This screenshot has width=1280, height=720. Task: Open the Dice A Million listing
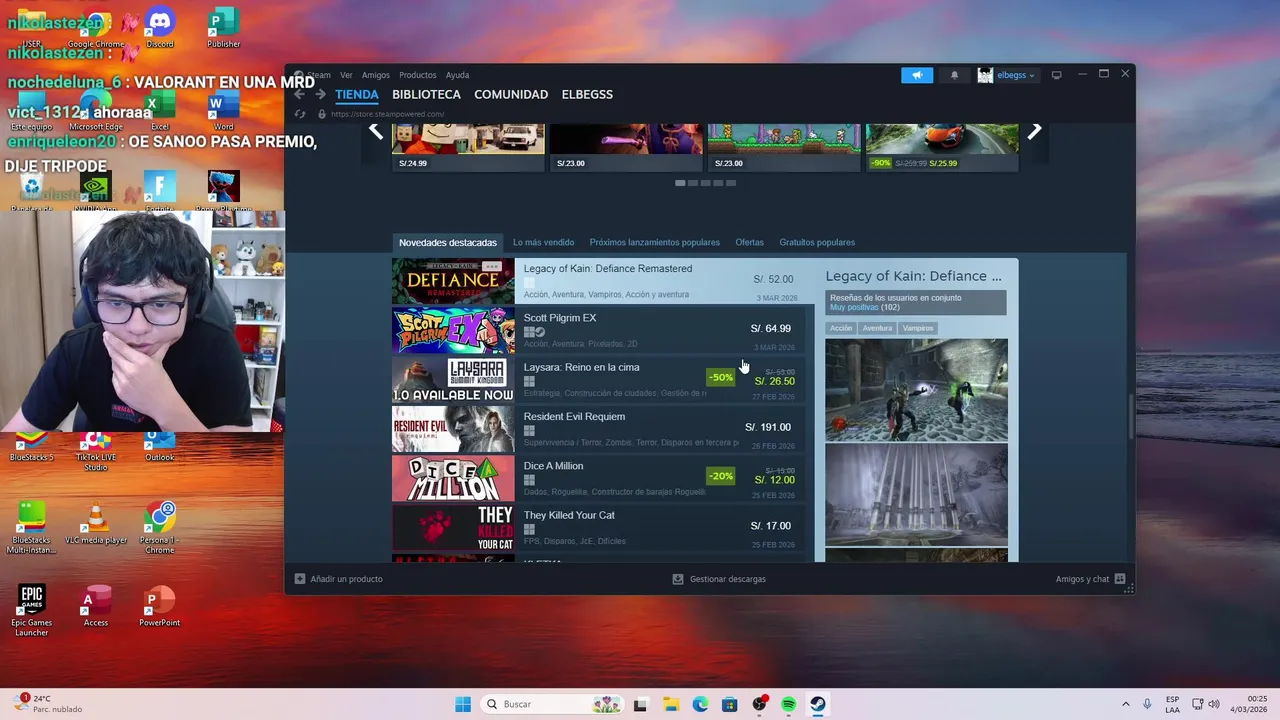[598, 478]
